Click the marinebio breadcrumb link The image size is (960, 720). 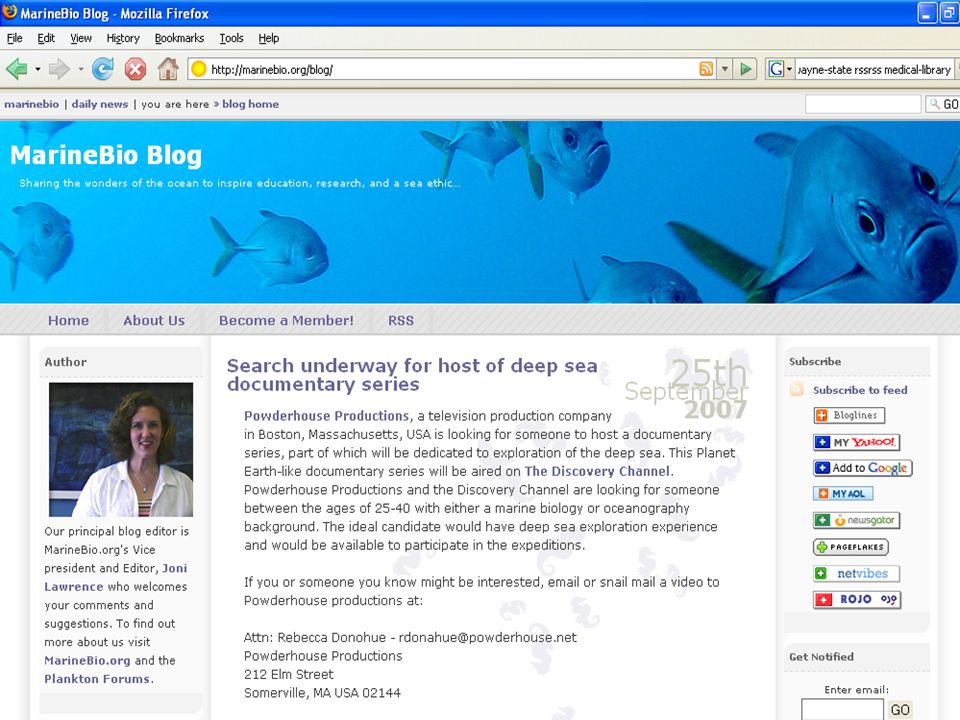(32, 104)
